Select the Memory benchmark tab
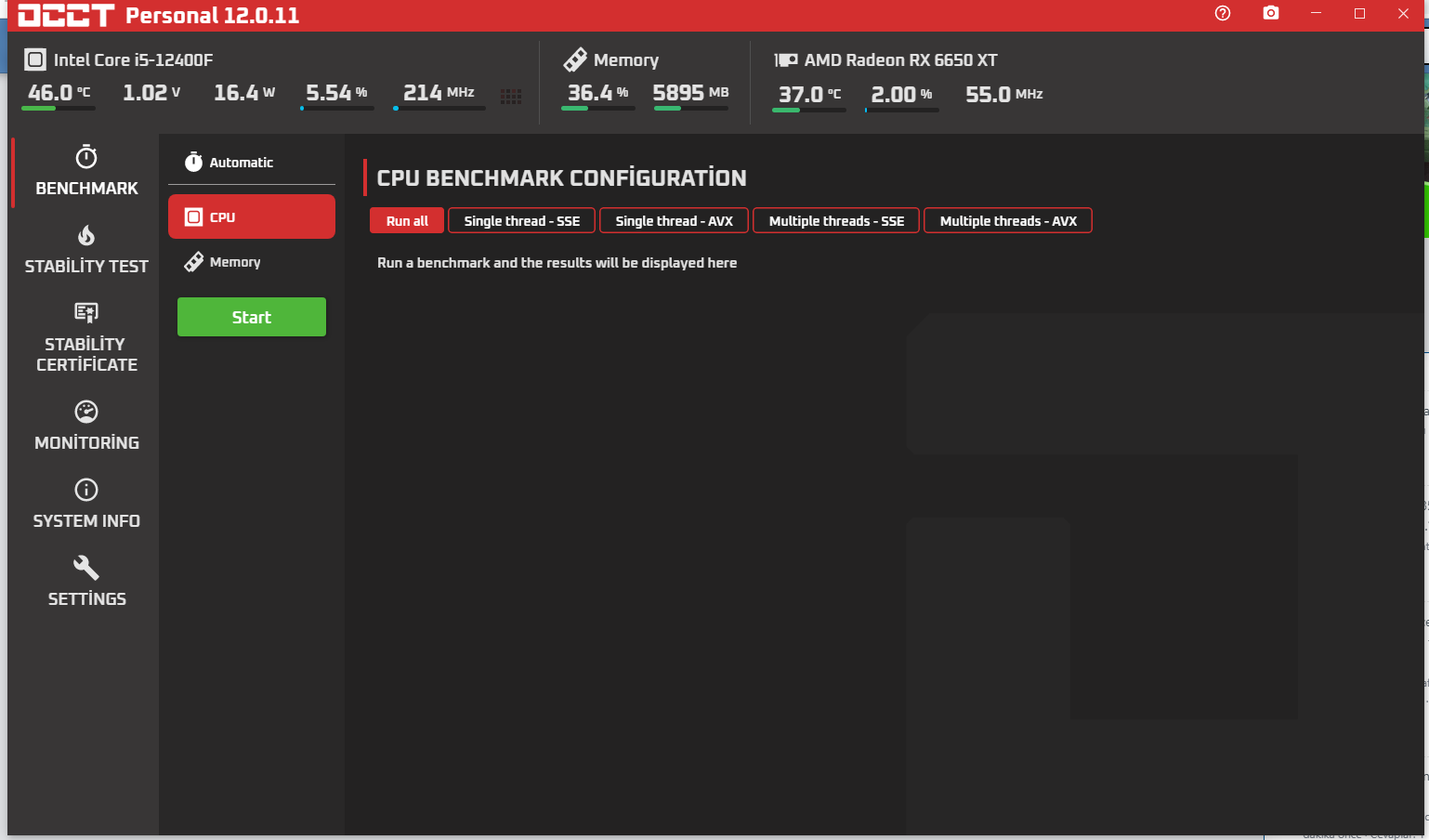Viewport: 1429px width, 840px height. pos(252,262)
